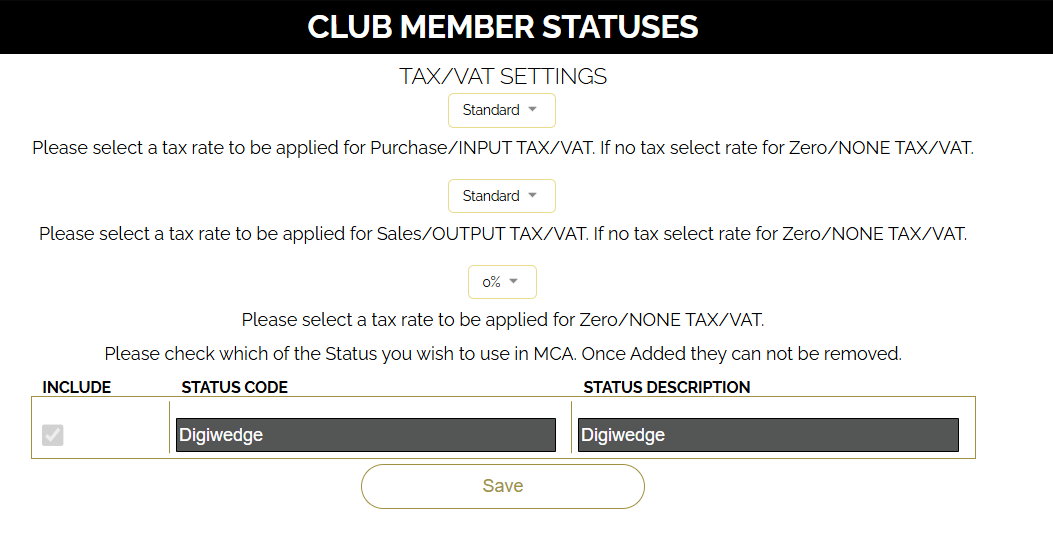Click the Purchase/INPUT TAX/VAT instruction text
The width and height of the screenshot is (1053, 550).
click(x=503, y=148)
